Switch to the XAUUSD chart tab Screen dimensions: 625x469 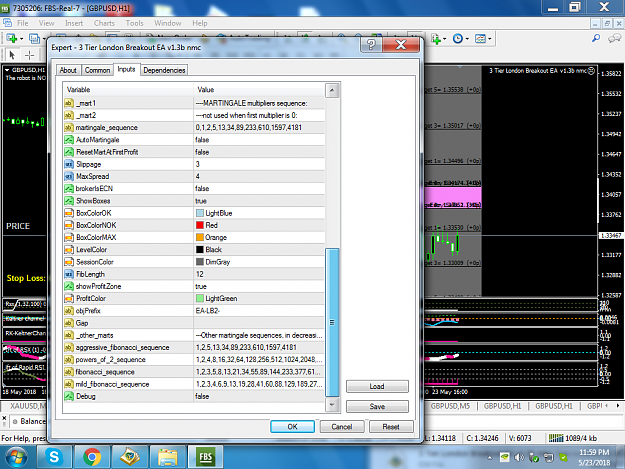[26, 406]
